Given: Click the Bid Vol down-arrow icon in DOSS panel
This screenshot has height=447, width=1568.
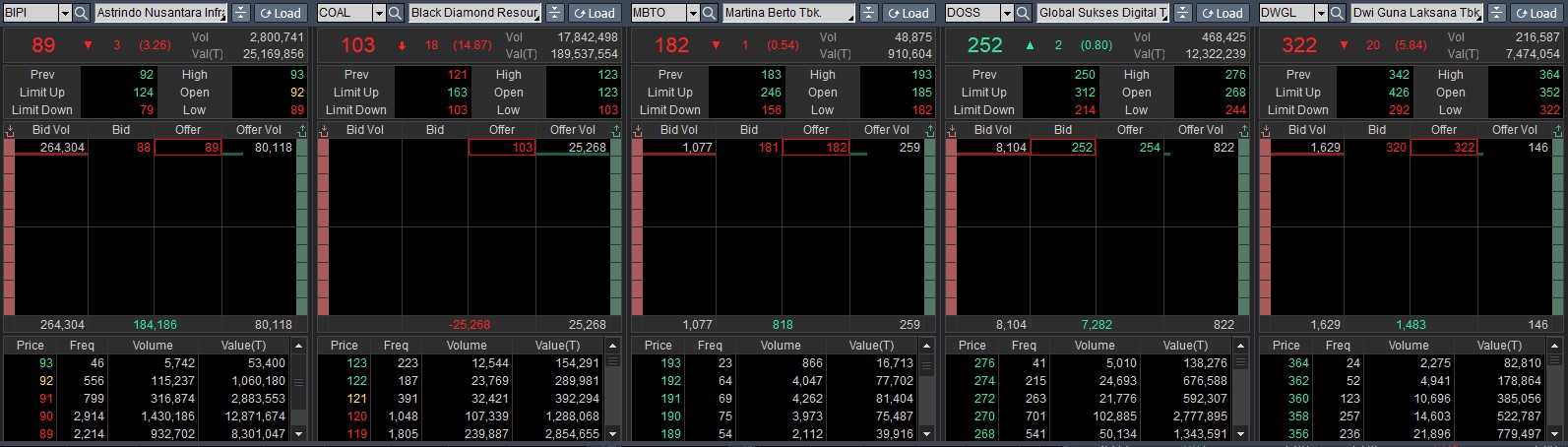Looking at the screenshot, I should tap(952, 130).
